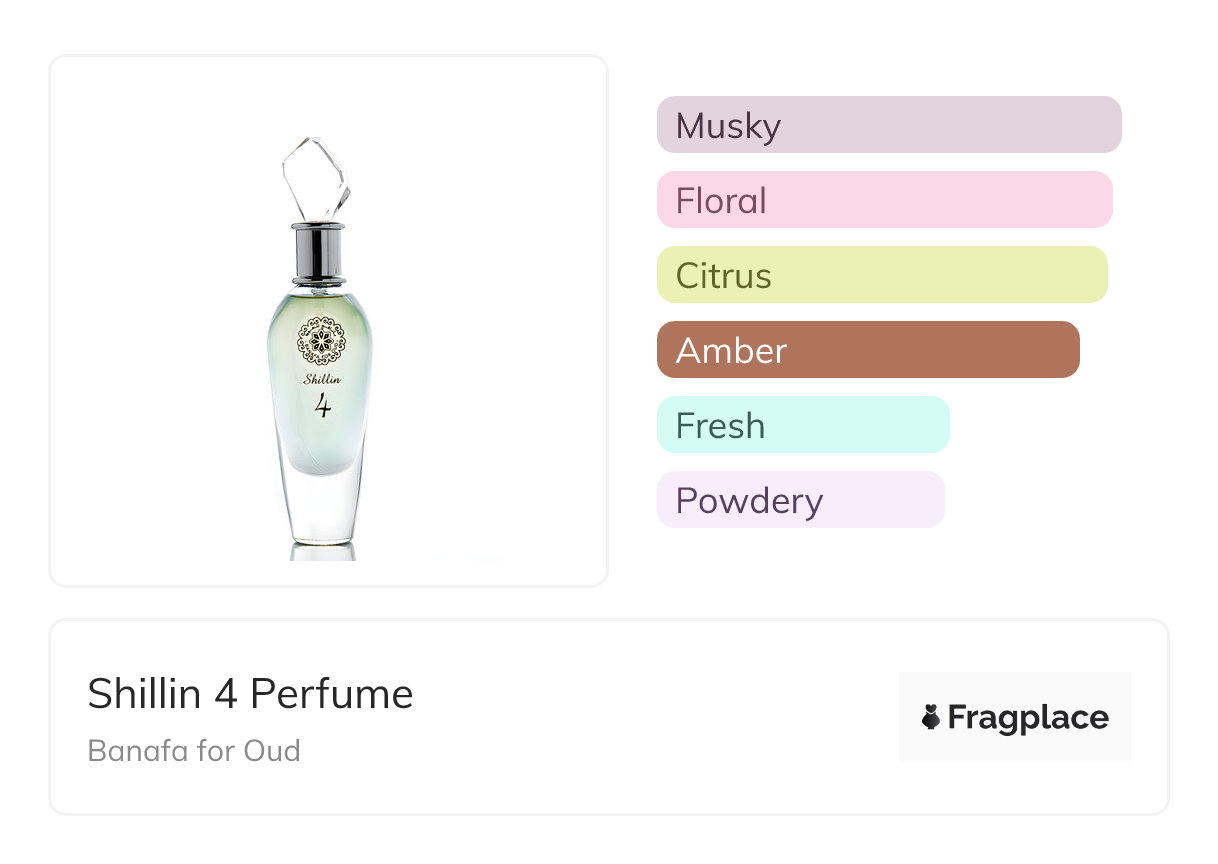Select the Floral accord bar
1218x864 pixels.
pos(884,200)
